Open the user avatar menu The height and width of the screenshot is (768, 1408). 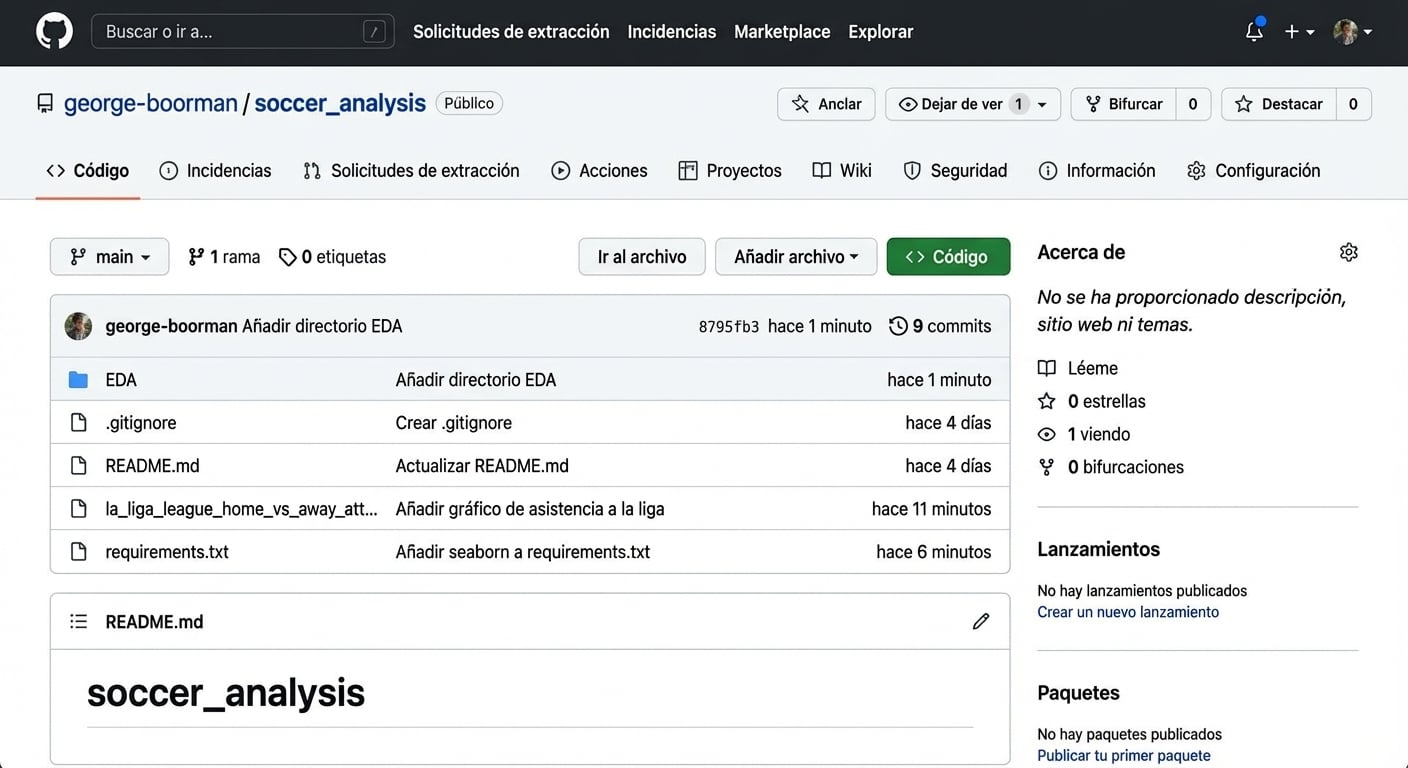[x=1352, y=32]
